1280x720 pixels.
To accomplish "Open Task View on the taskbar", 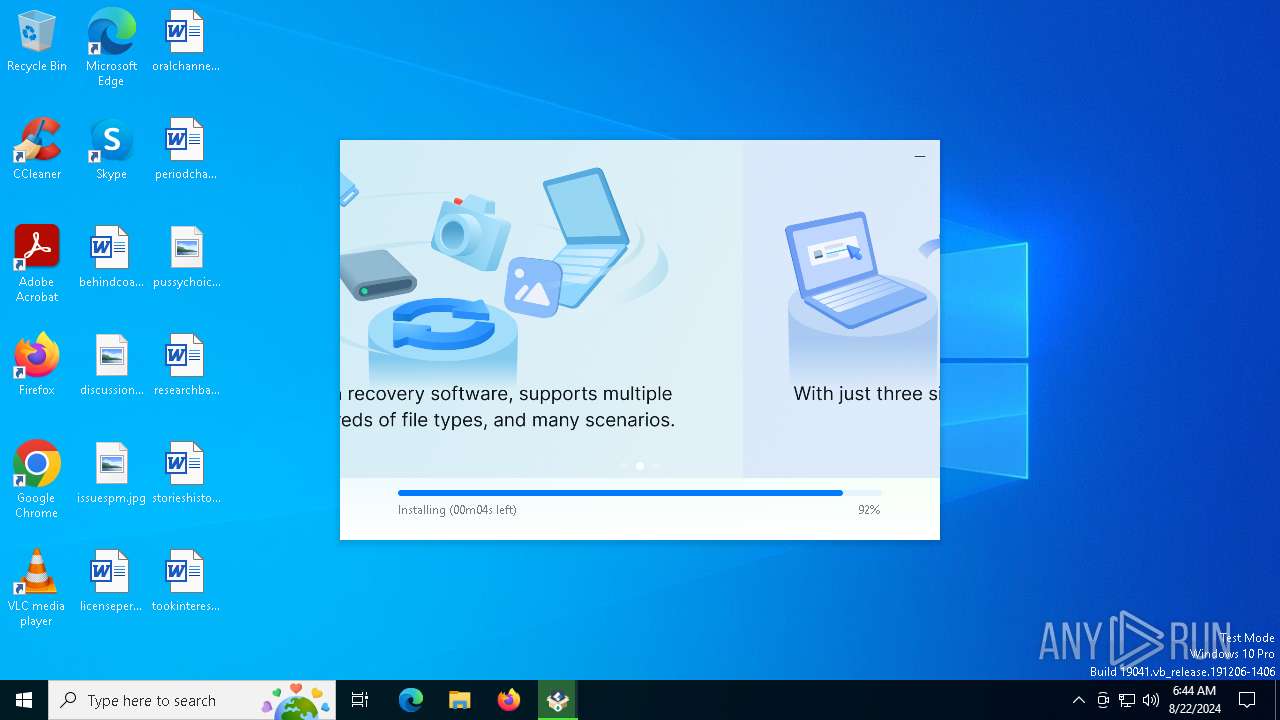I will coord(360,700).
